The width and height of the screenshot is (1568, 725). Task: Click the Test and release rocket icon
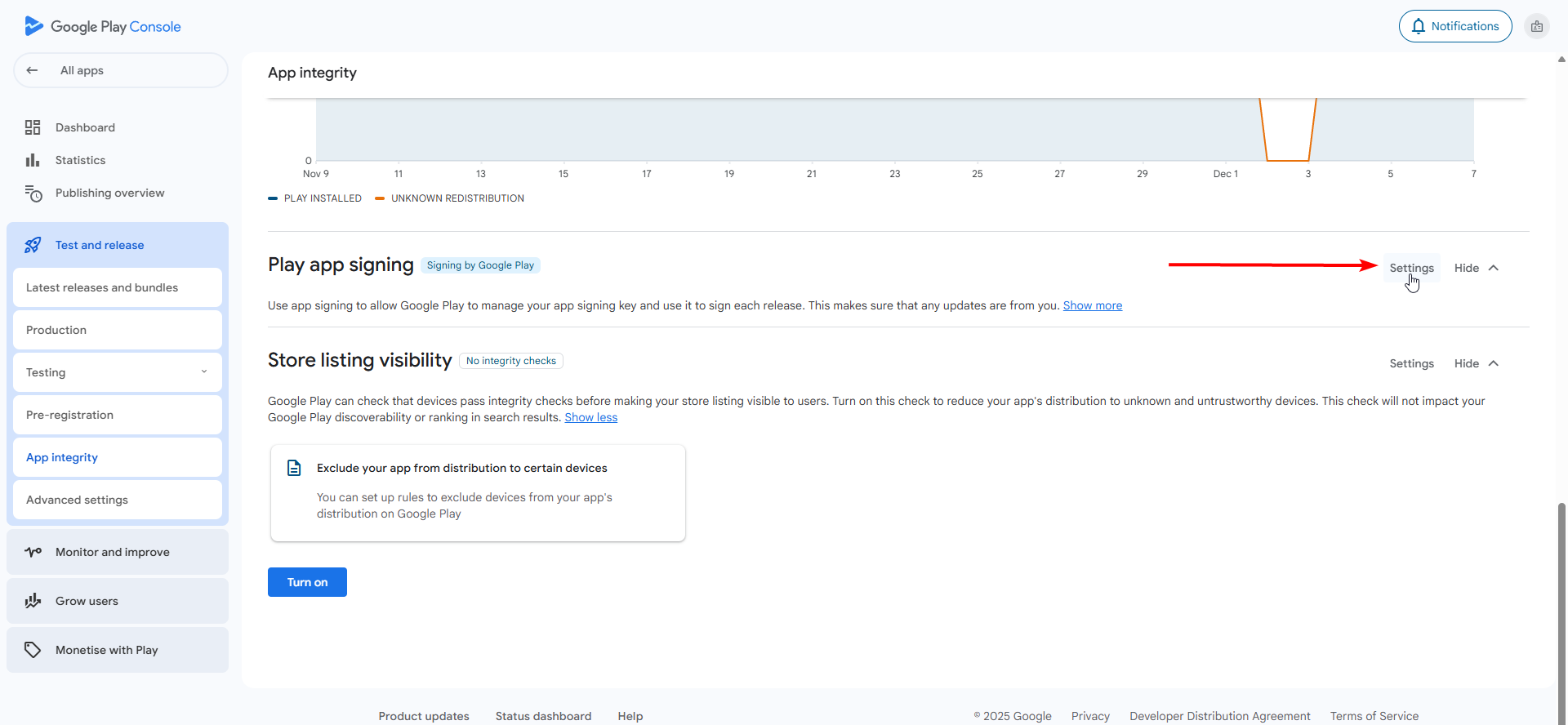[x=33, y=245]
